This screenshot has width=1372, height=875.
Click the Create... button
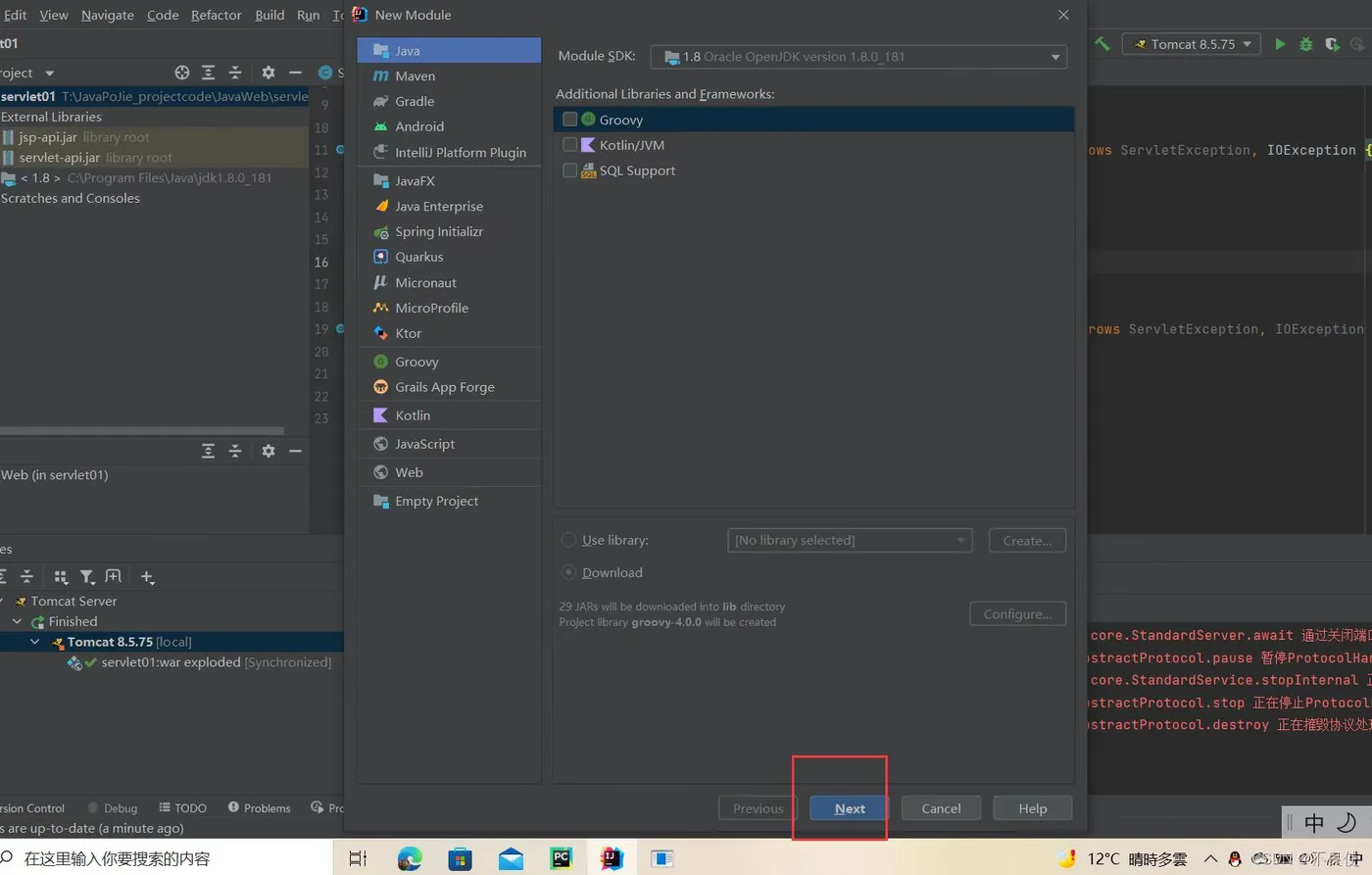pyautogui.click(x=1027, y=540)
